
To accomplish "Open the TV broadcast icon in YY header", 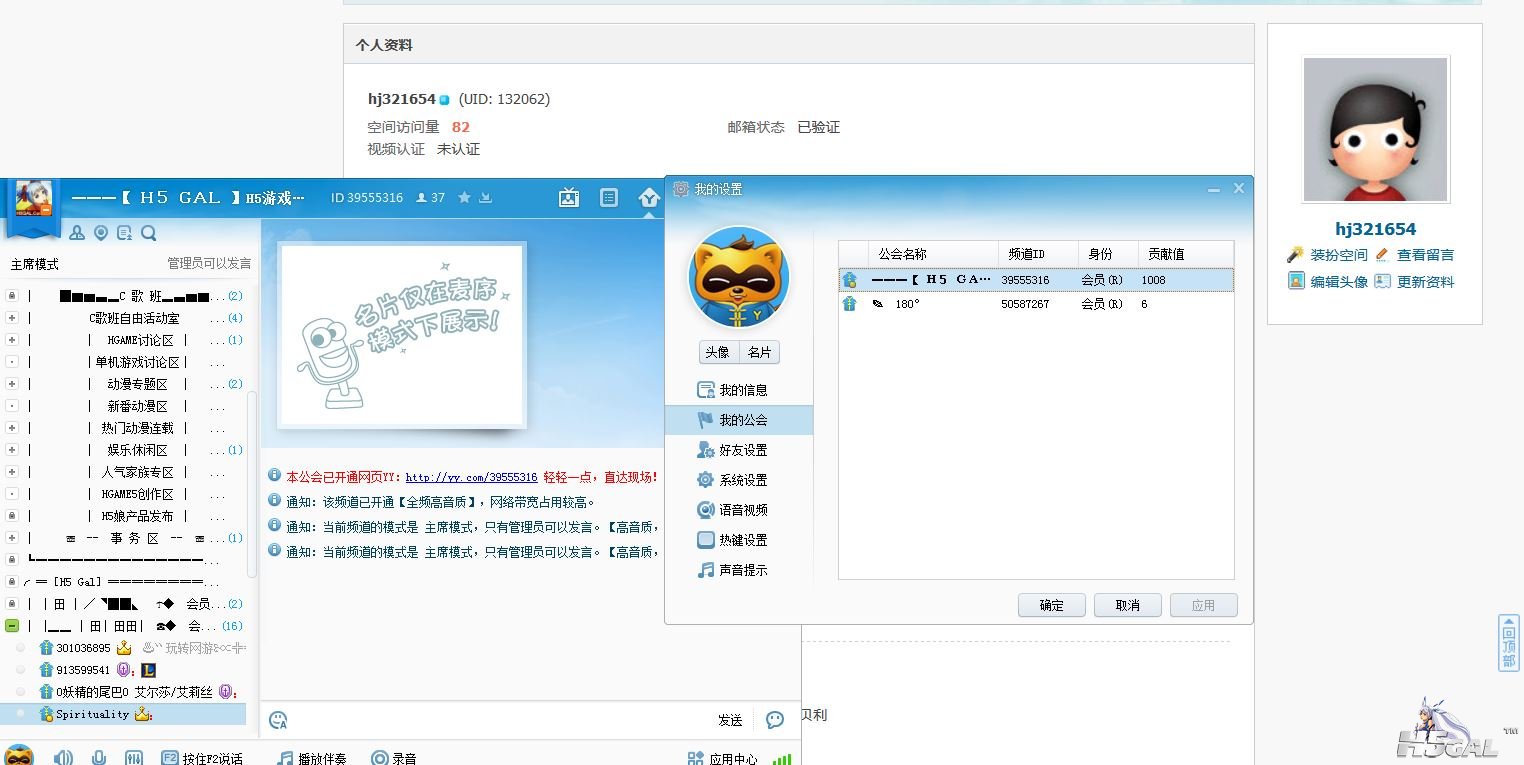I will point(569,198).
